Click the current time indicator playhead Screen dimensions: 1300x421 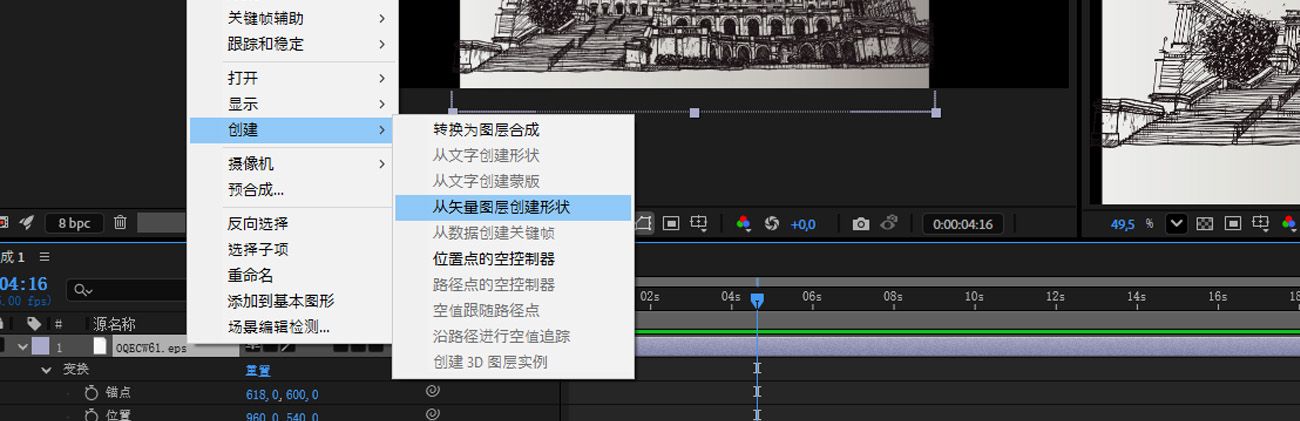tap(757, 300)
